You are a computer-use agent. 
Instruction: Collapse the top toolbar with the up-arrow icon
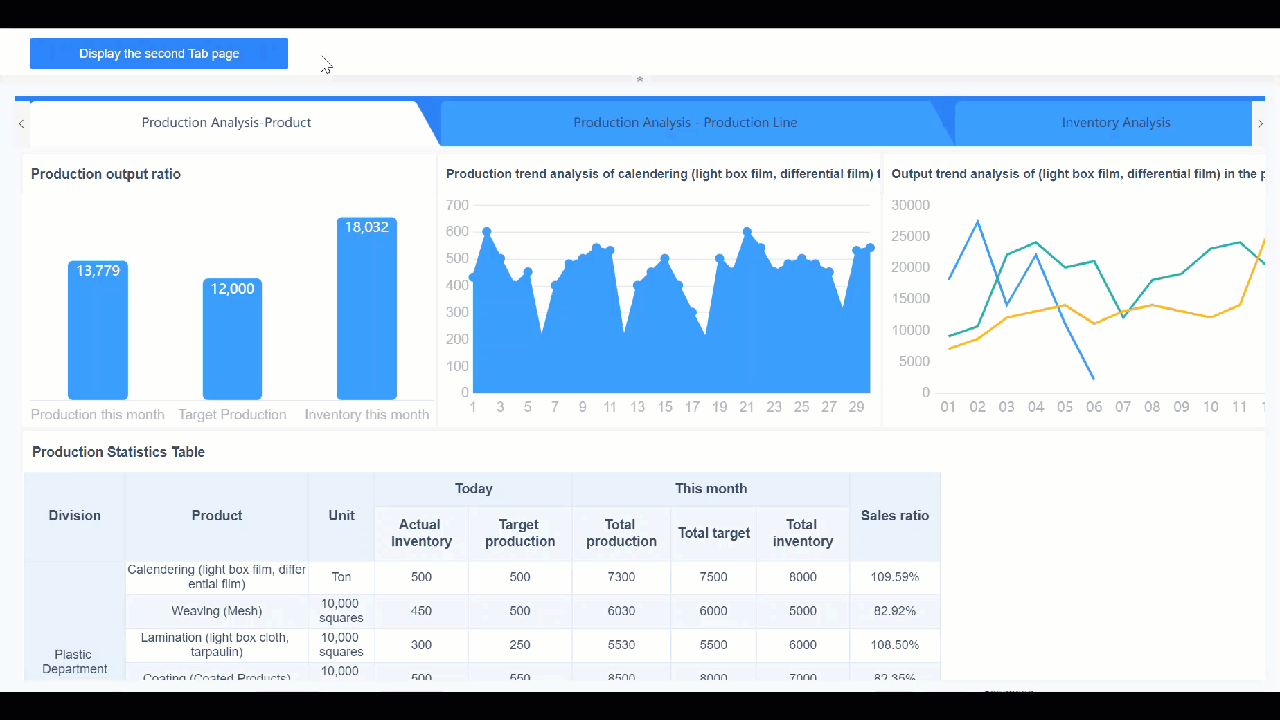click(x=639, y=79)
